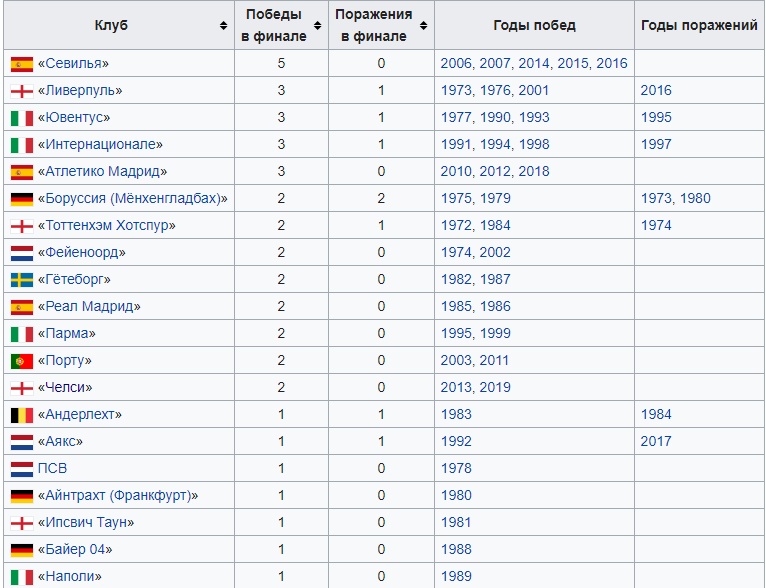766x588 pixels.
Task: Open 1980 in Боруссия's loss years
Action: pos(695,198)
